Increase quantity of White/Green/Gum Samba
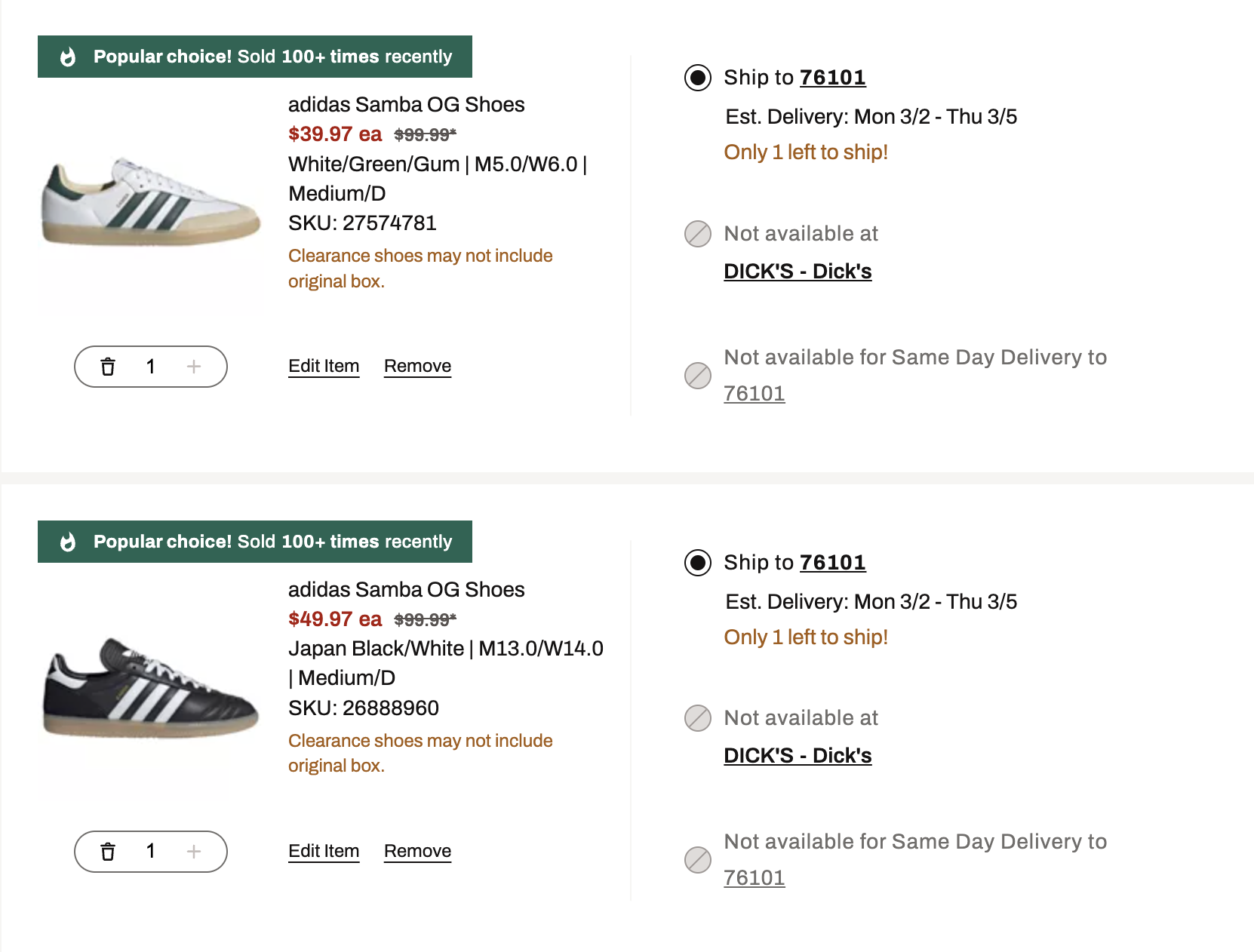The width and height of the screenshot is (1254, 952). point(194,367)
